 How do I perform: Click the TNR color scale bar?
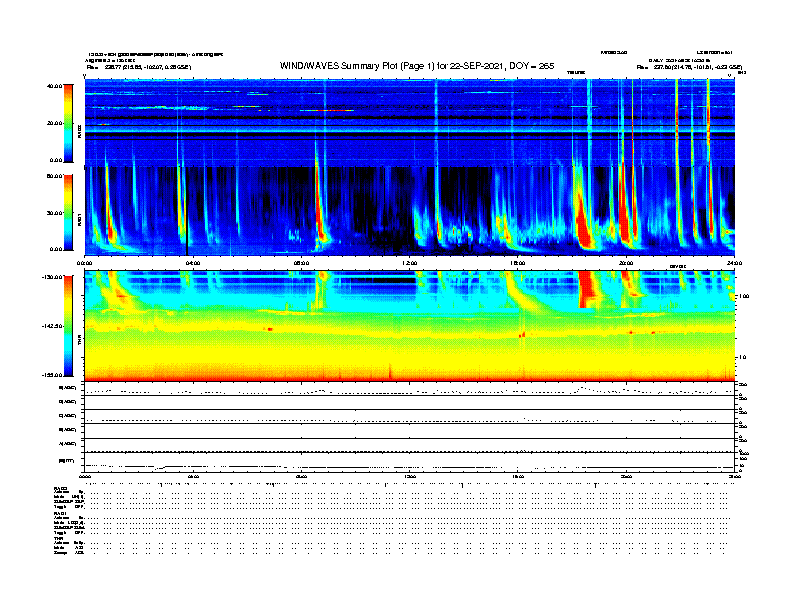[68, 326]
